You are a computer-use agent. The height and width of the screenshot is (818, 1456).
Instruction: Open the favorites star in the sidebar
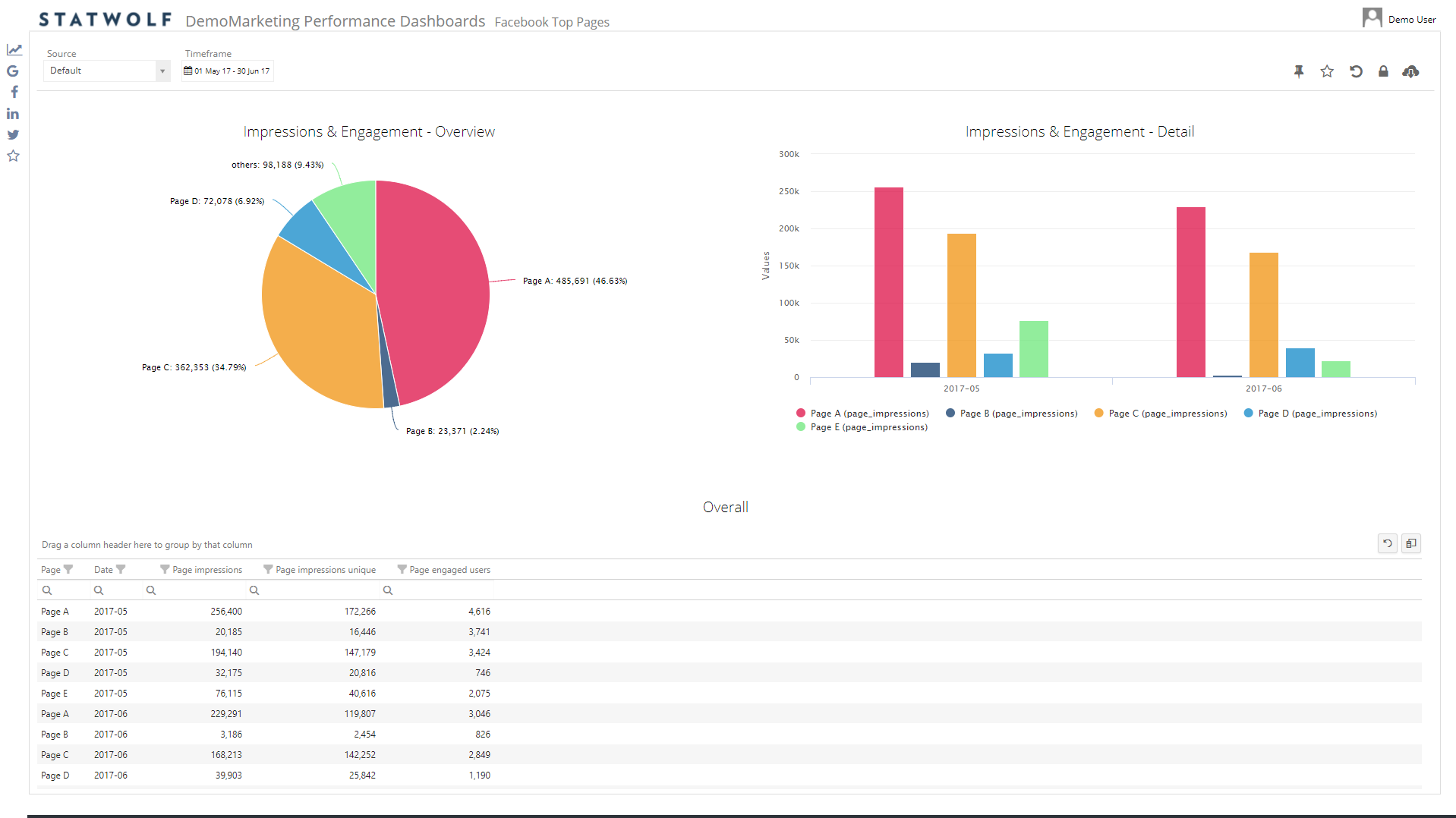click(13, 156)
